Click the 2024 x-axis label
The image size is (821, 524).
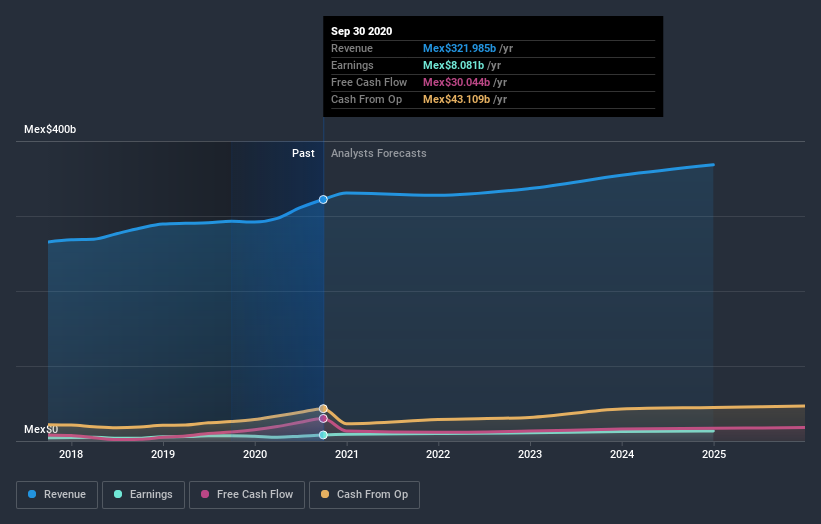(x=622, y=454)
